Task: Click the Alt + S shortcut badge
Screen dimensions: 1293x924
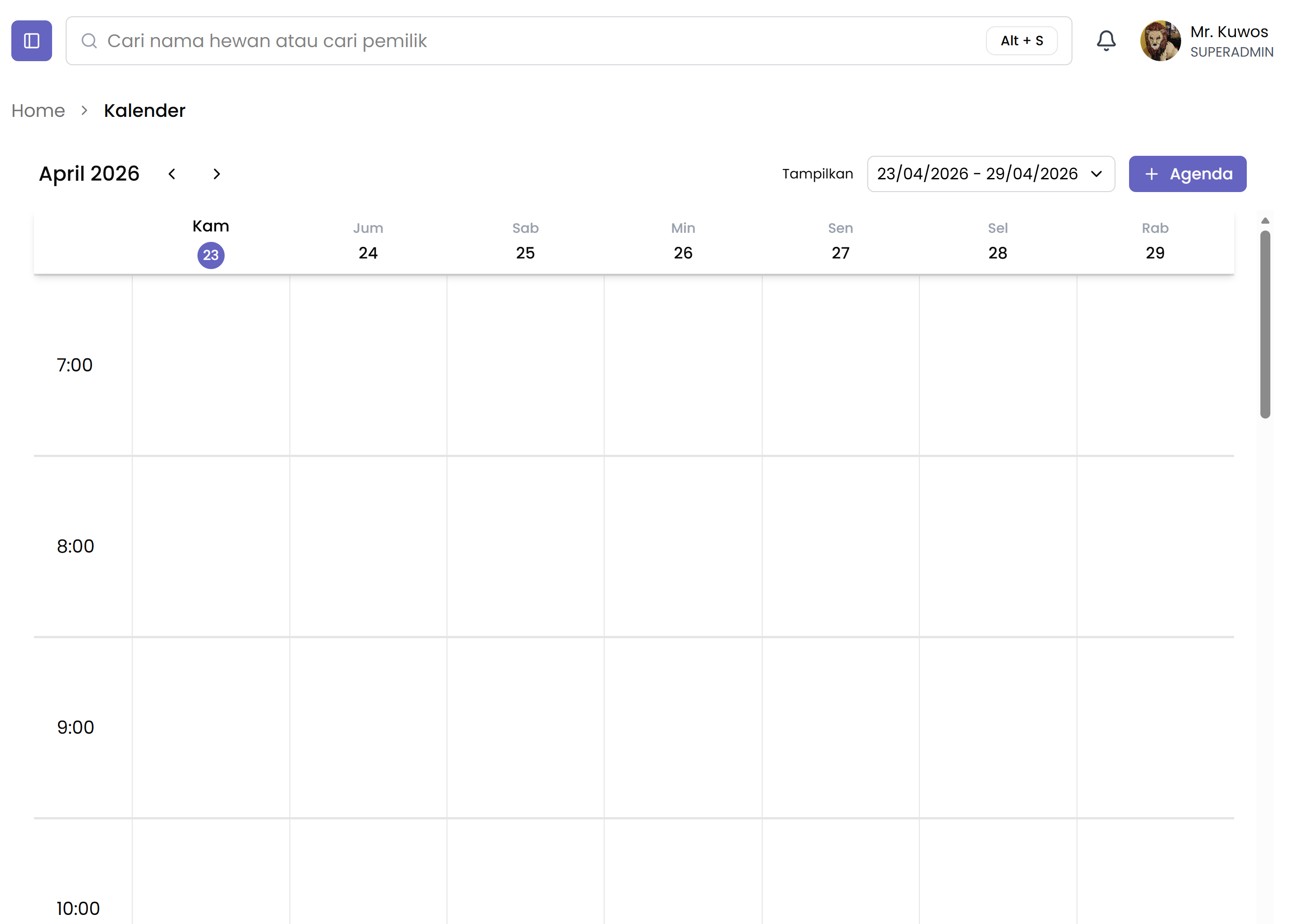Action: pos(1021,40)
